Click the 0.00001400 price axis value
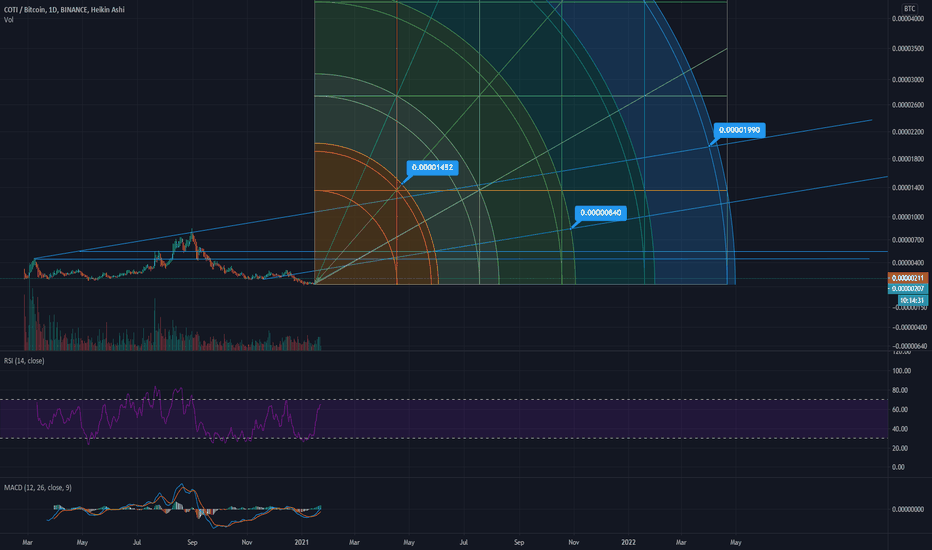This screenshot has height=550, width=932. (908, 187)
